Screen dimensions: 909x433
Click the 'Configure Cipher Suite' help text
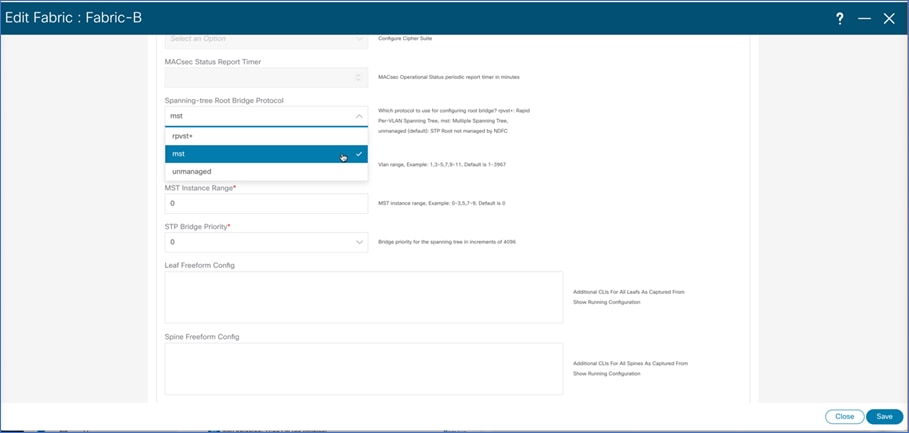click(x=405, y=39)
